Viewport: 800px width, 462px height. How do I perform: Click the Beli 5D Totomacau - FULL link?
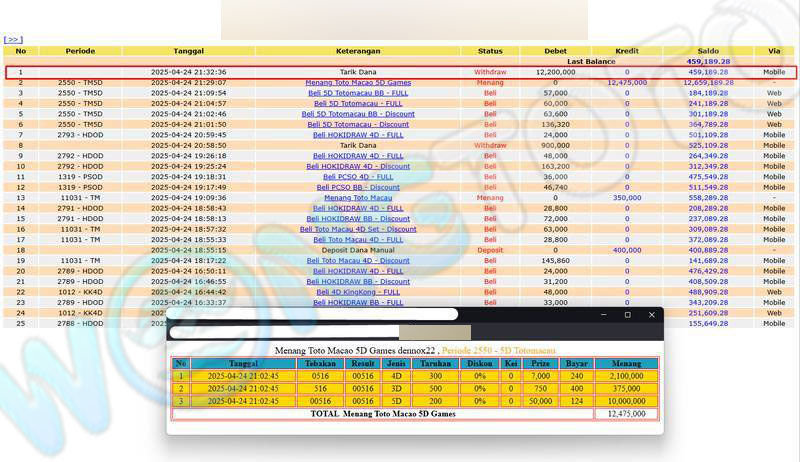pyautogui.click(x=358, y=103)
